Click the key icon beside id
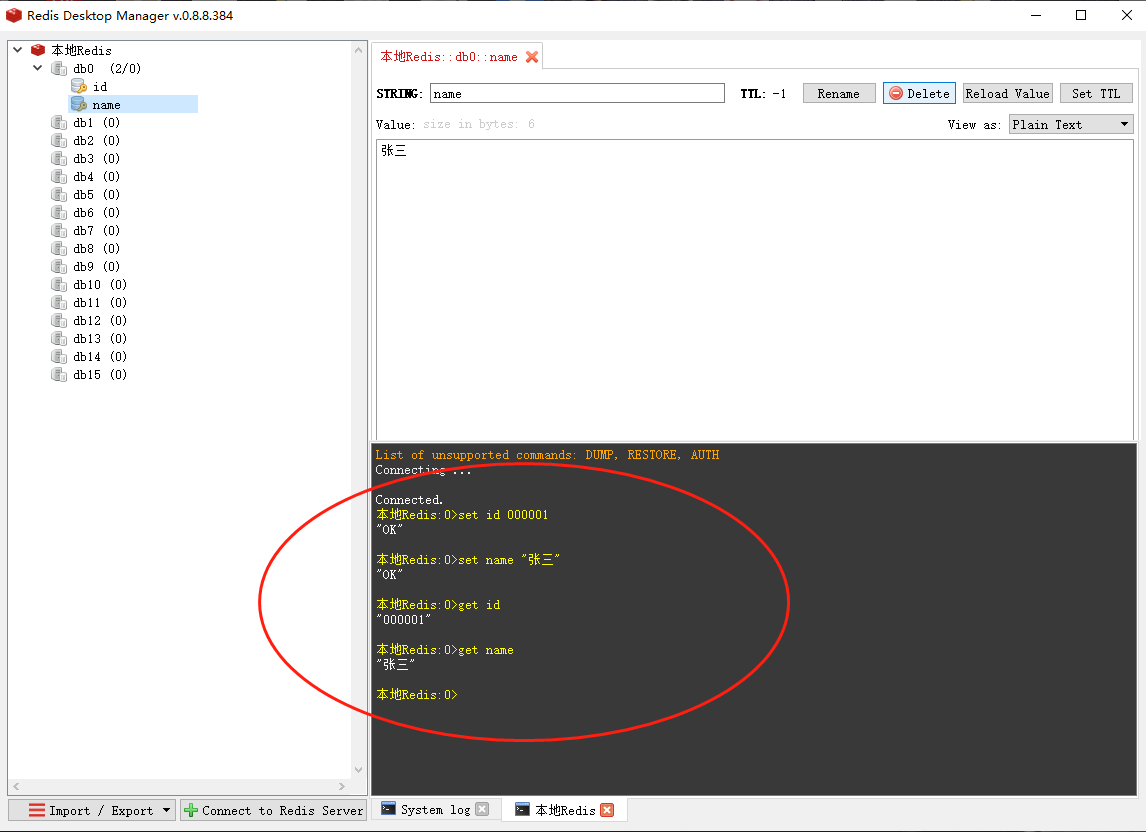 click(x=79, y=86)
